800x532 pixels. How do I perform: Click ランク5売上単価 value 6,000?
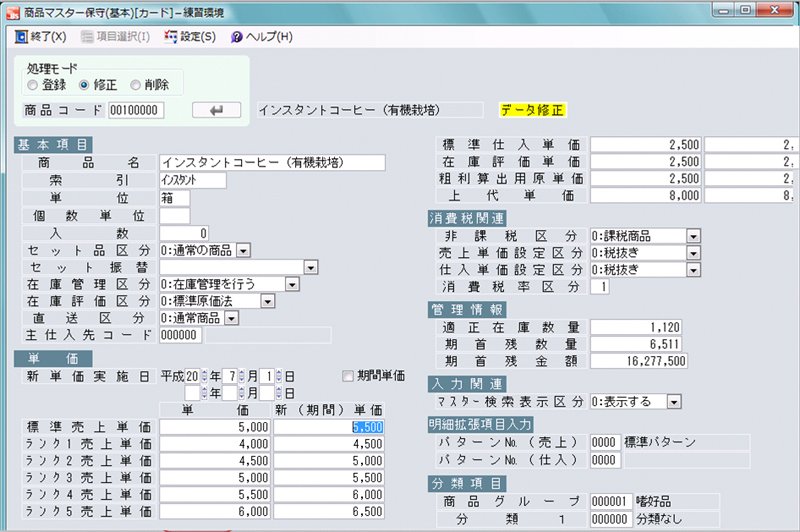pyautogui.click(x=215, y=511)
